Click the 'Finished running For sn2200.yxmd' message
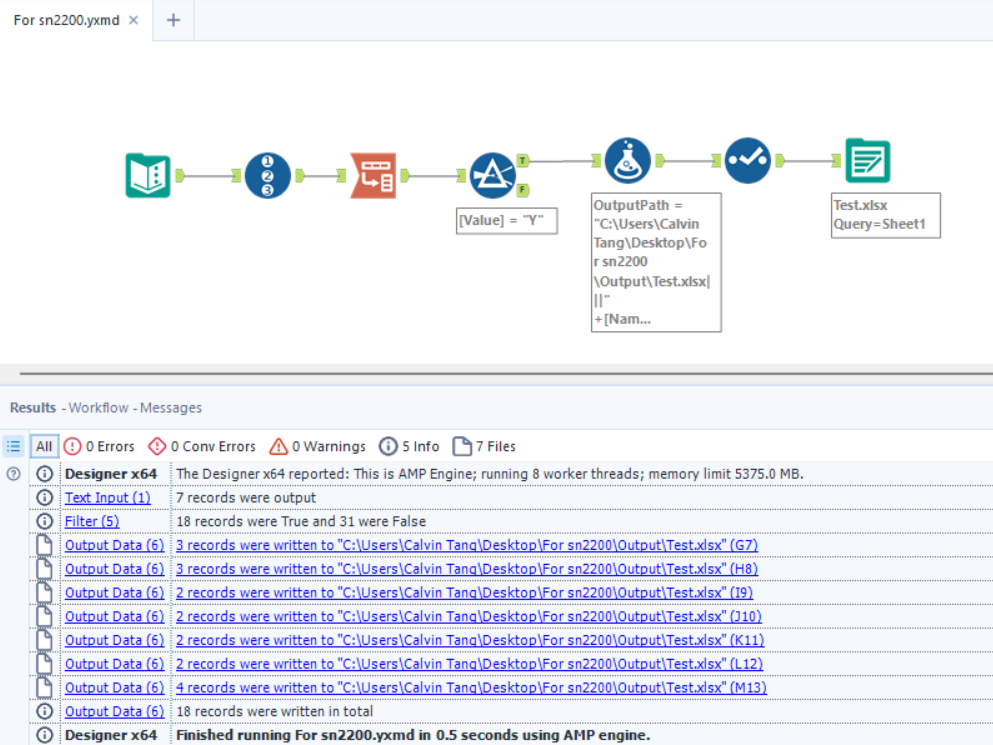The width and height of the screenshot is (993, 745). 413,735
